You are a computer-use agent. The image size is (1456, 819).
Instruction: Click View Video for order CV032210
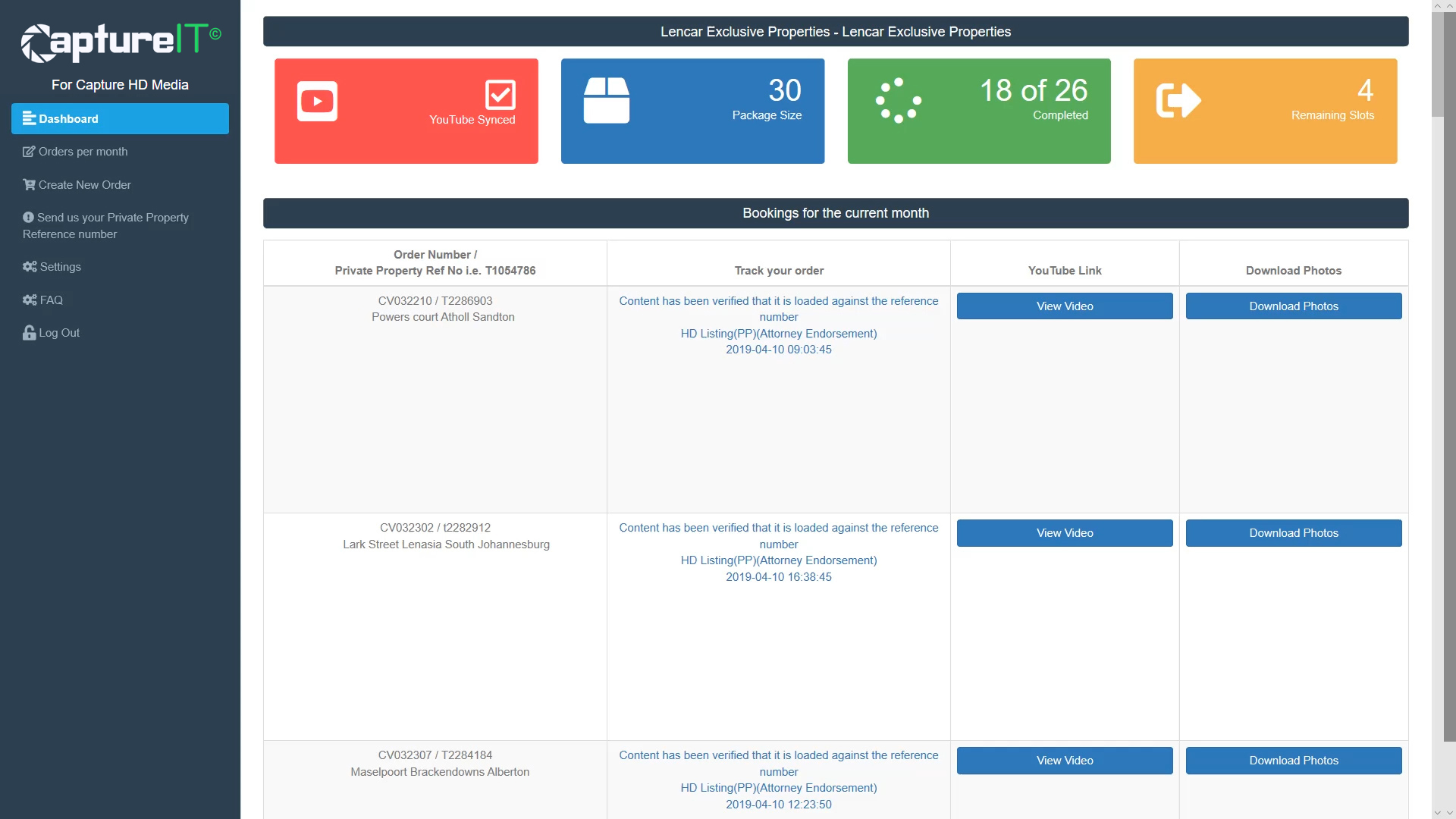pyautogui.click(x=1065, y=306)
